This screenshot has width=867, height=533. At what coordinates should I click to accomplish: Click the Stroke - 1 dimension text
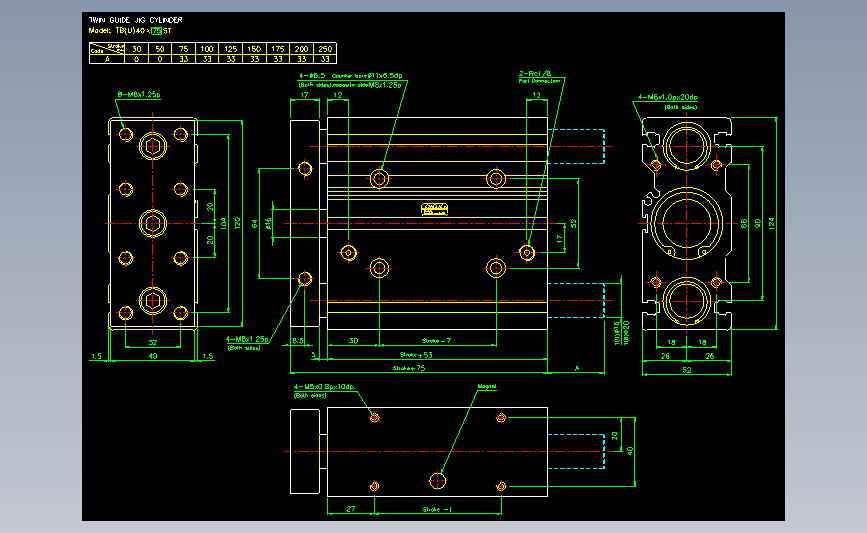[x=437, y=509]
